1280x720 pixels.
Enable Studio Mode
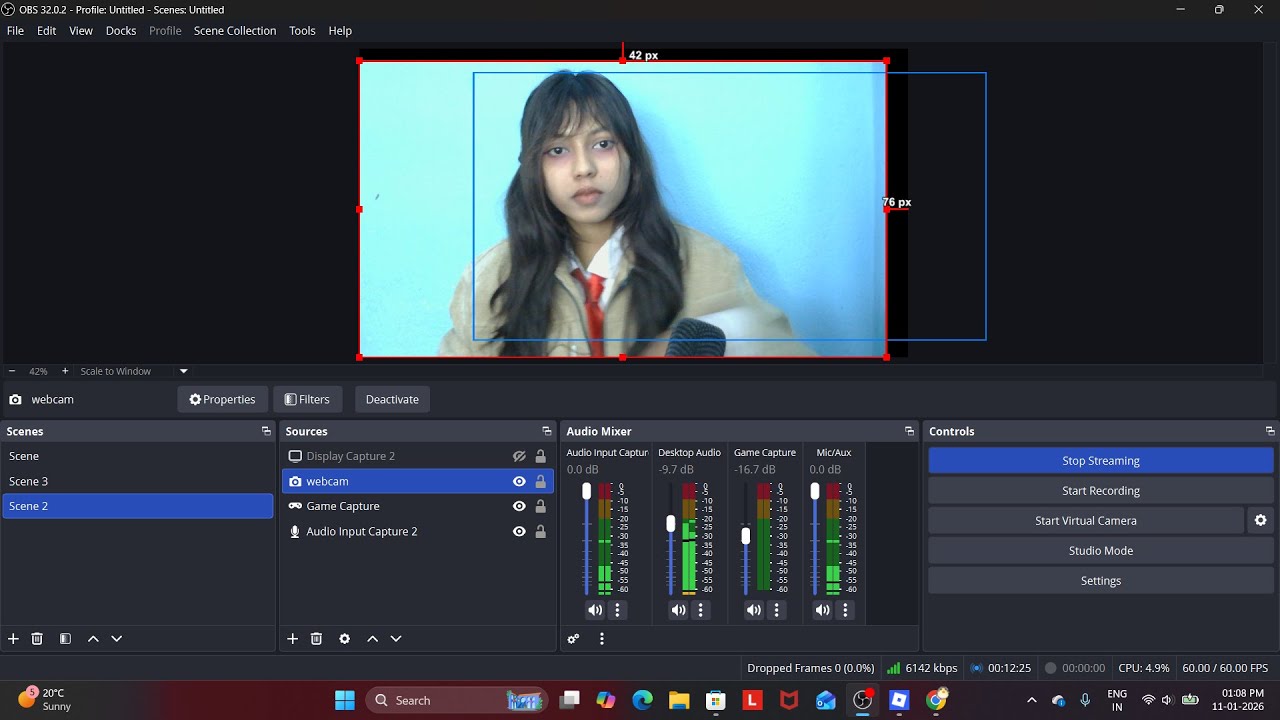pos(1101,551)
